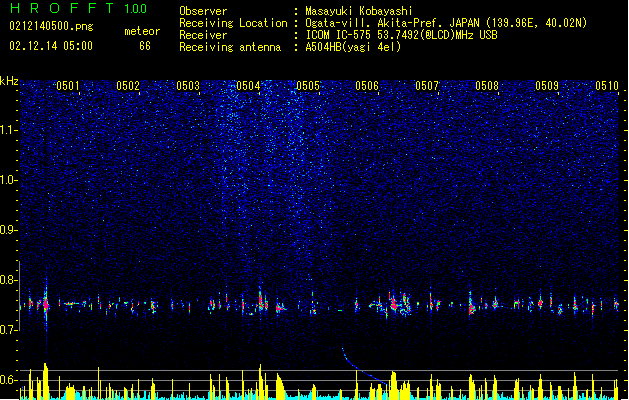The width and height of the screenshot is (629, 400).
Task: Click the 0502 time marker
Action: click(x=128, y=86)
